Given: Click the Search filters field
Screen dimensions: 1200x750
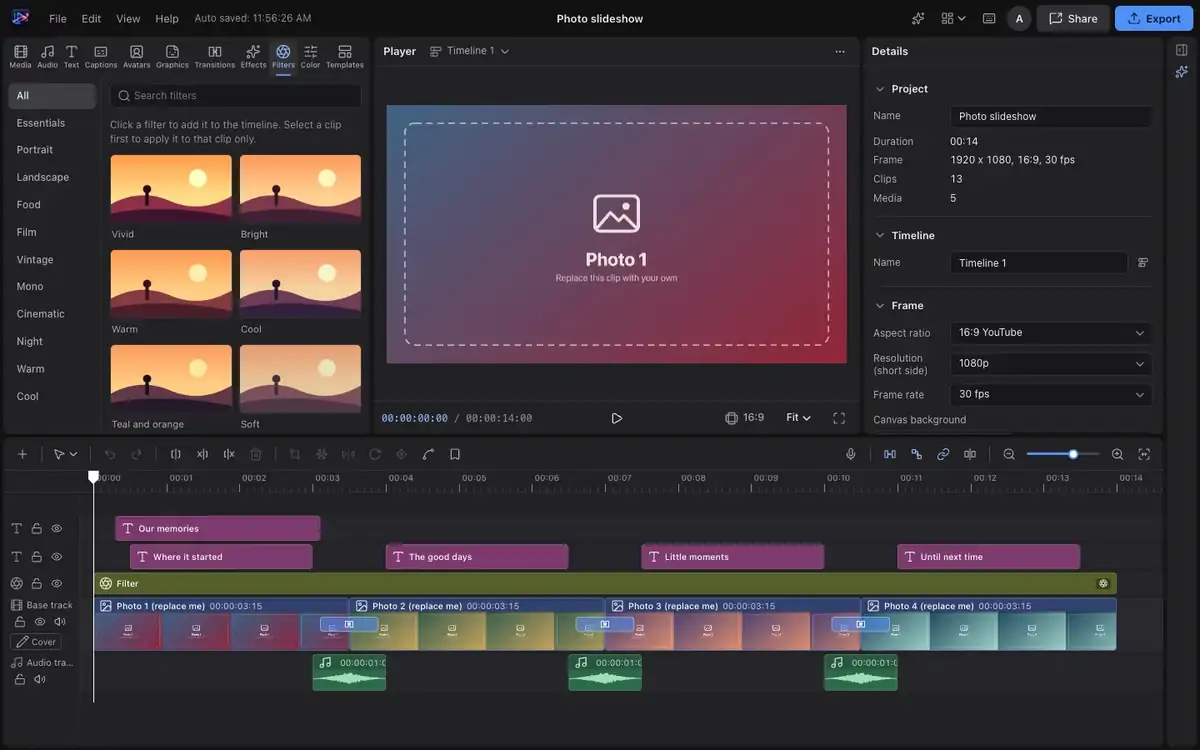Looking at the screenshot, I should tap(235, 95).
